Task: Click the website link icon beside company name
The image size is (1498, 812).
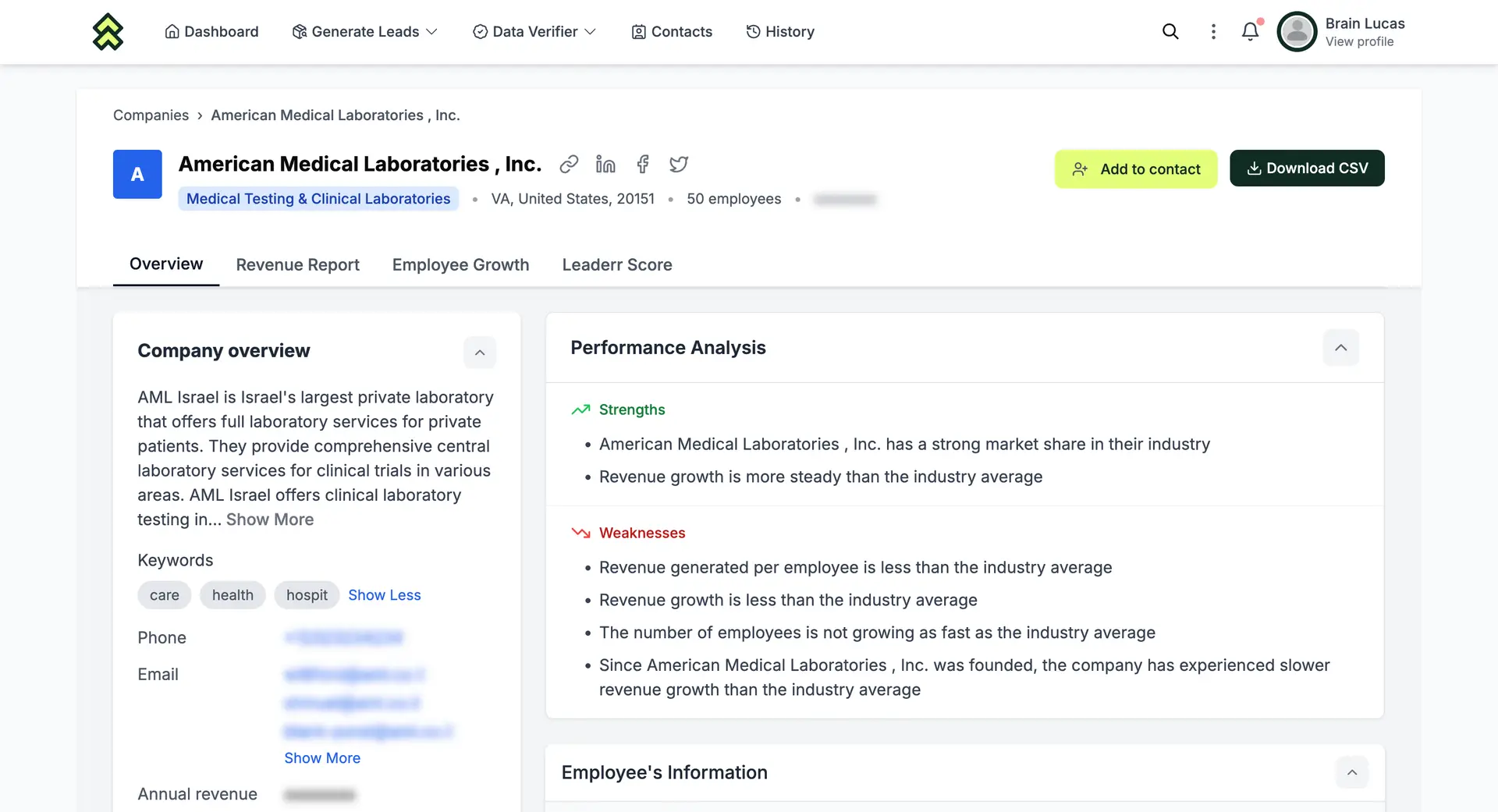Action: click(569, 164)
